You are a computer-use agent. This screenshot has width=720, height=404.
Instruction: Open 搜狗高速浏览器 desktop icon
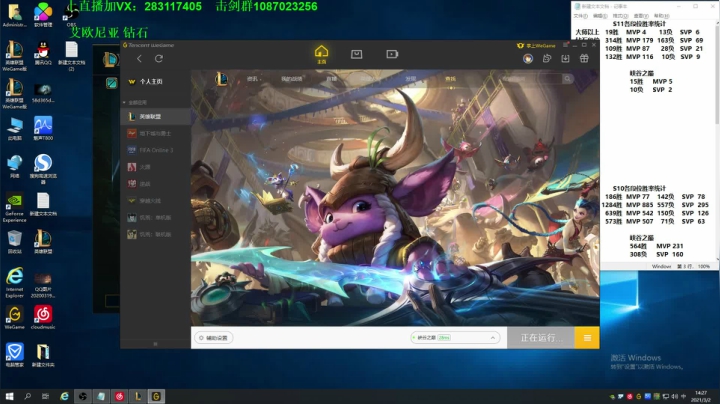click(43, 169)
